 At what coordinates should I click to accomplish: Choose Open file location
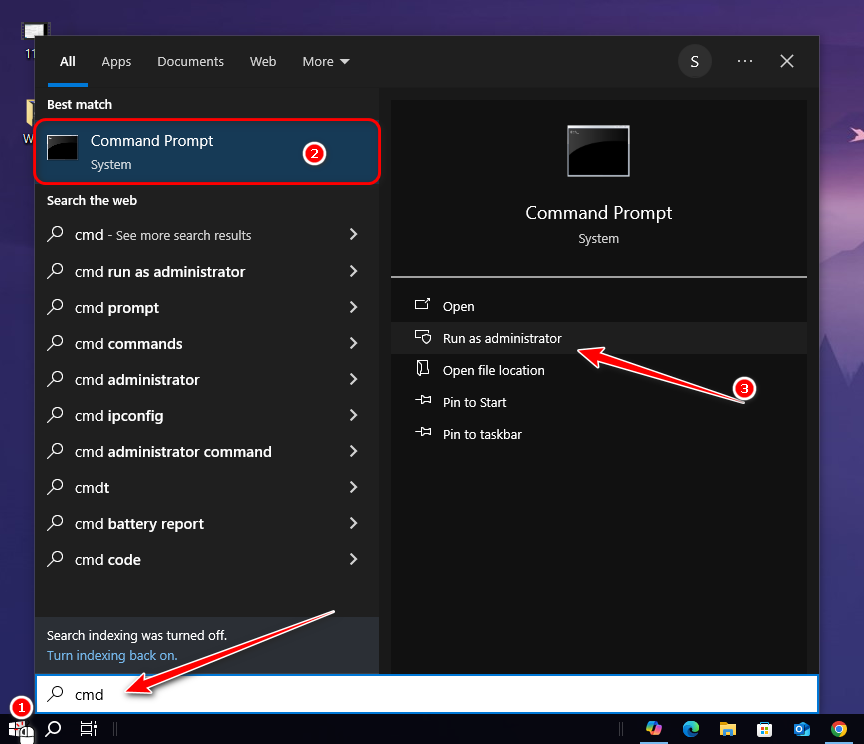tap(493, 370)
